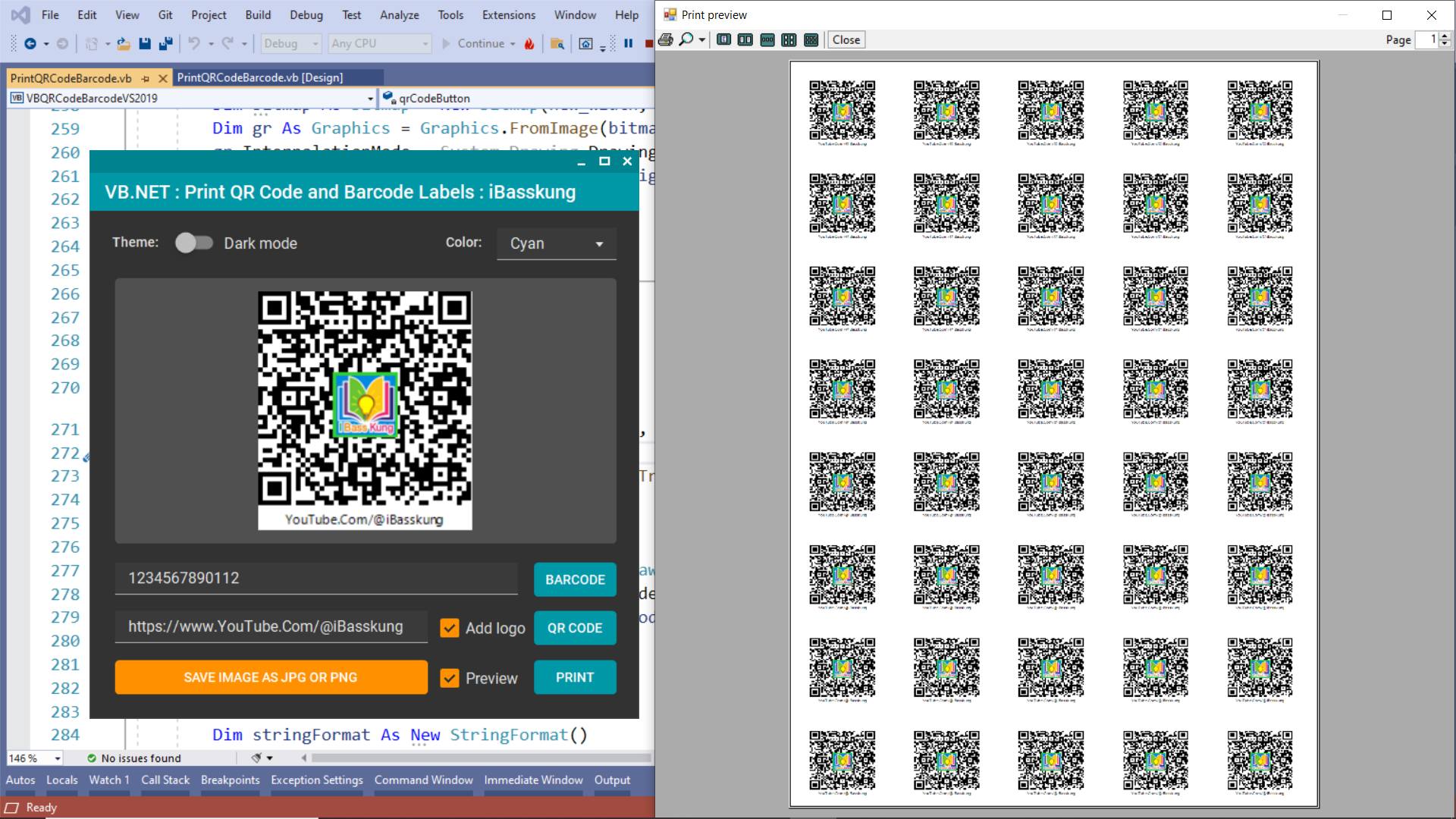Open the Any CPU platform dropdown
The image size is (1456, 819).
(379, 44)
